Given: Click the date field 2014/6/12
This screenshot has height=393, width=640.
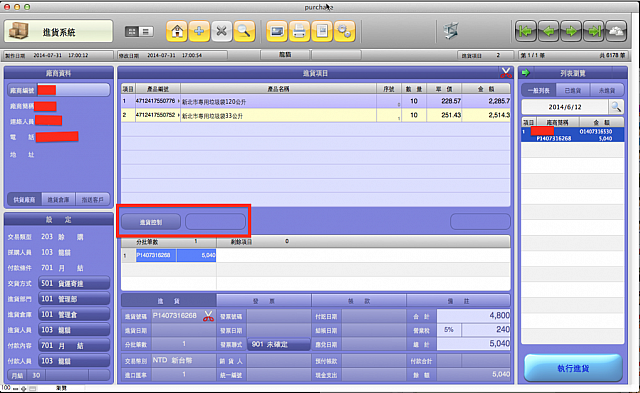Looking at the screenshot, I should pos(565,107).
